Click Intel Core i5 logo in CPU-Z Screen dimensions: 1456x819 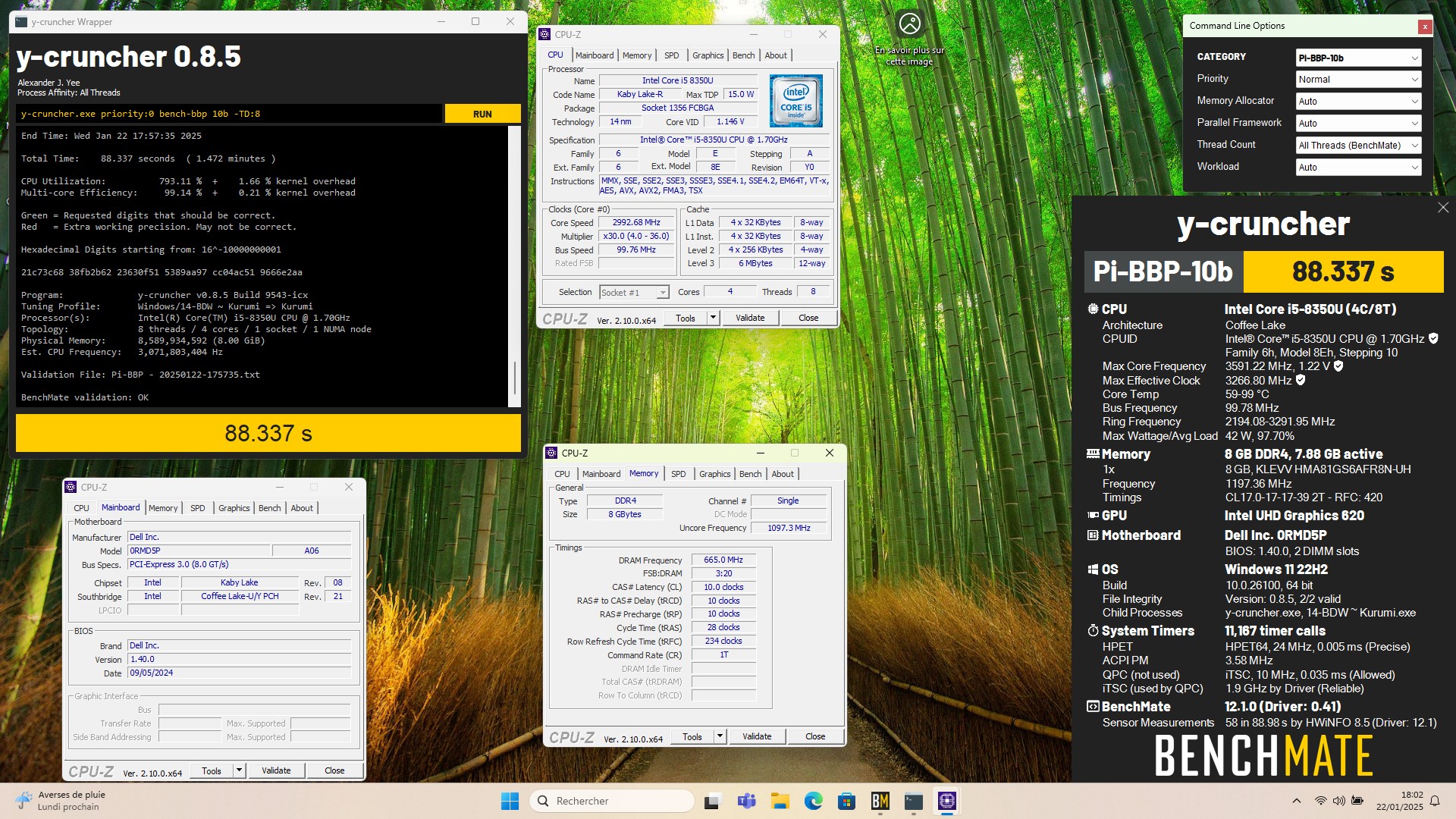[795, 101]
